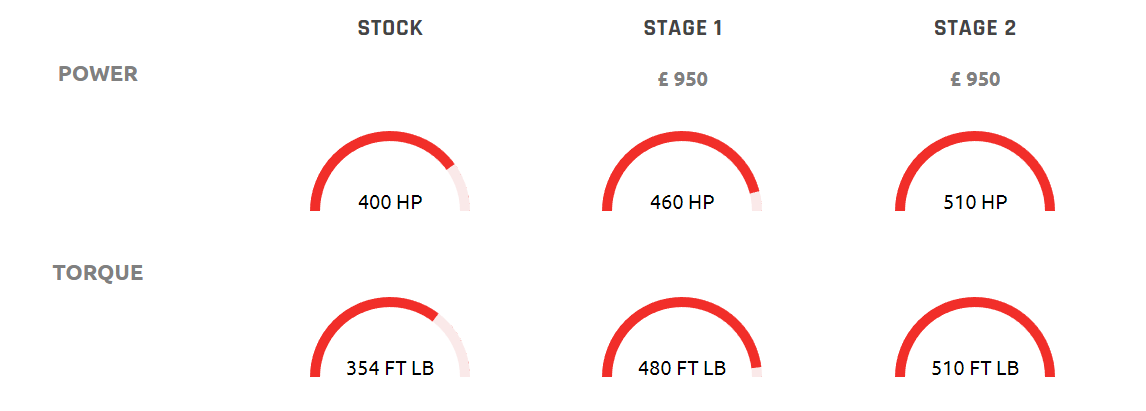The width and height of the screenshot is (1146, 411).
Task: Click the POWER row label
Action: 98,74
